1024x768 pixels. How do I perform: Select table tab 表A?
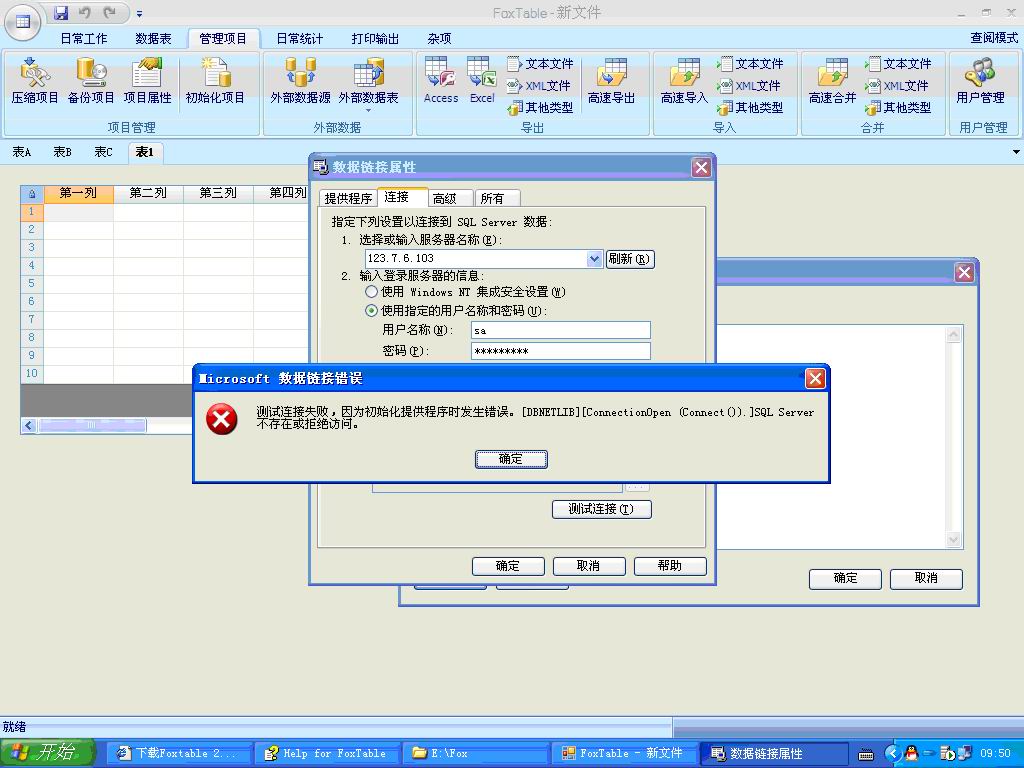(x=22, y=152)
